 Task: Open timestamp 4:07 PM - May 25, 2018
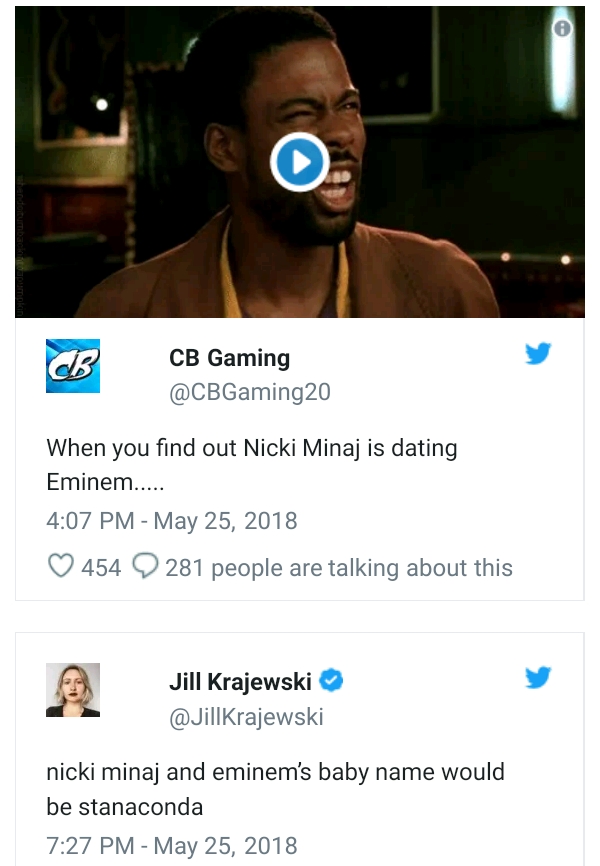(172, 521)
